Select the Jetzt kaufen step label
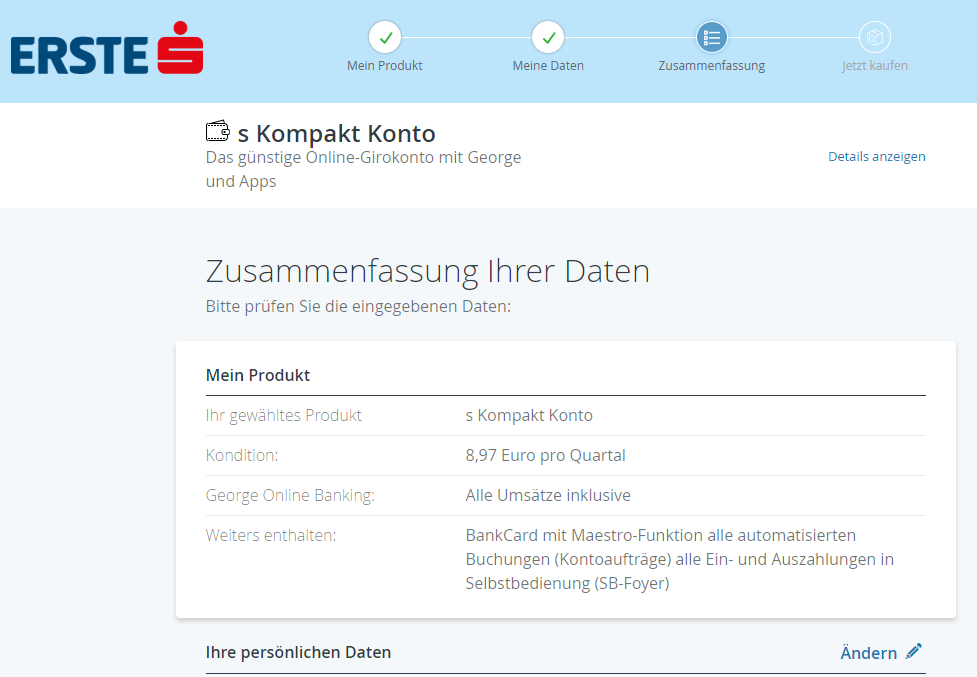This screenshot has height=677, width=977. [x=875, y=65]
